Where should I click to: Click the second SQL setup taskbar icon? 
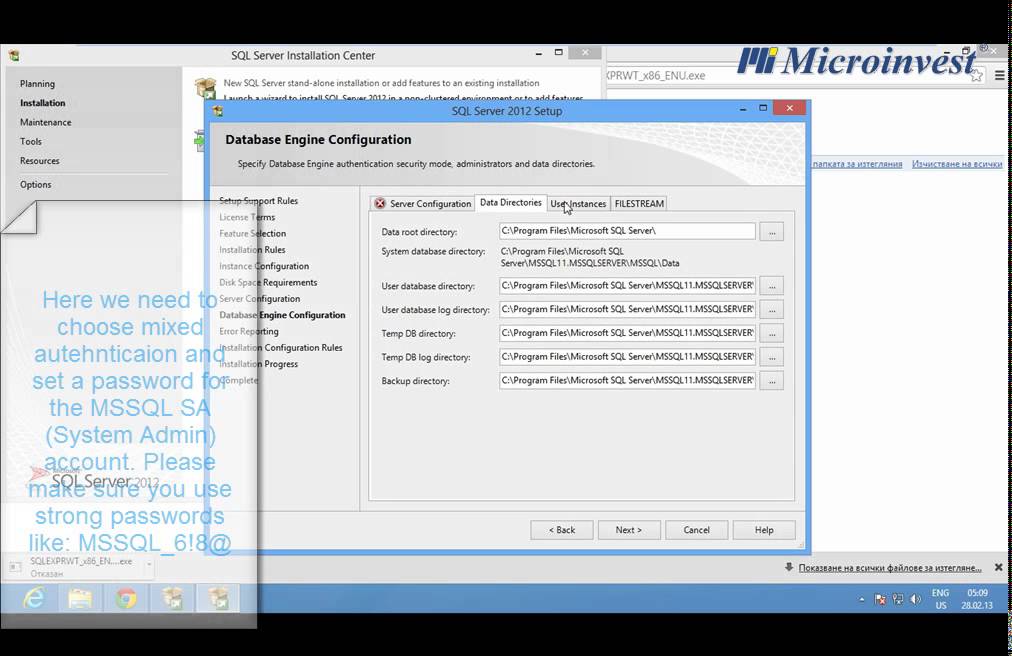(218, 599)
